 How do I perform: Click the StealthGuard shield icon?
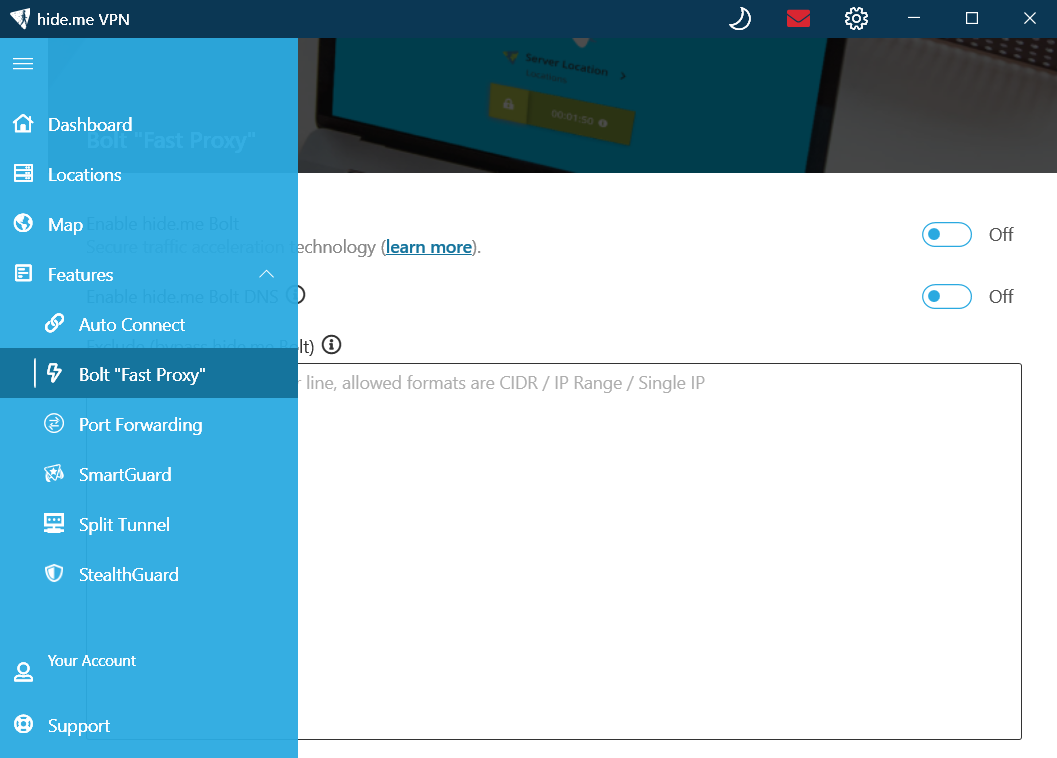point(54,573)
